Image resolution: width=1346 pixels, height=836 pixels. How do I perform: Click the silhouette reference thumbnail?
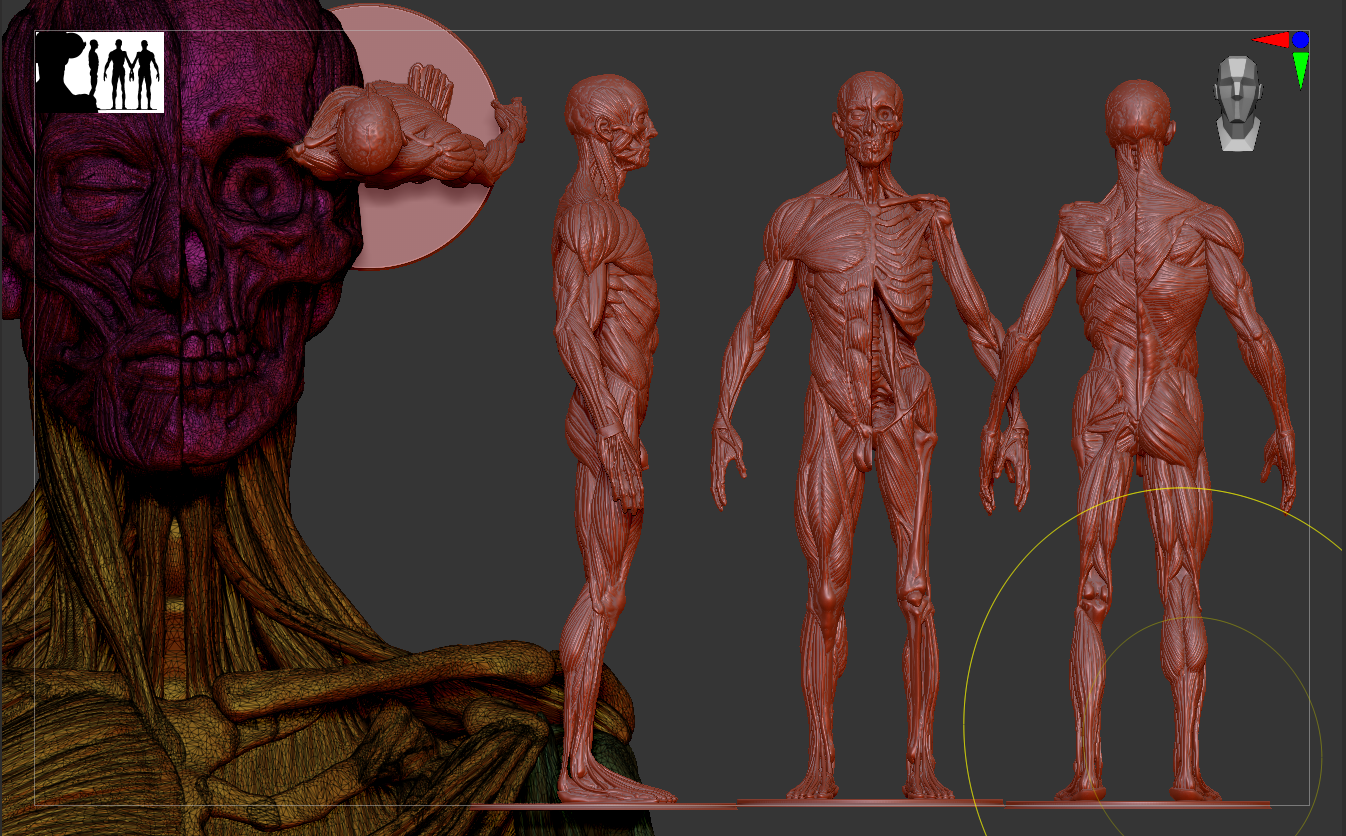click(100, 72)
